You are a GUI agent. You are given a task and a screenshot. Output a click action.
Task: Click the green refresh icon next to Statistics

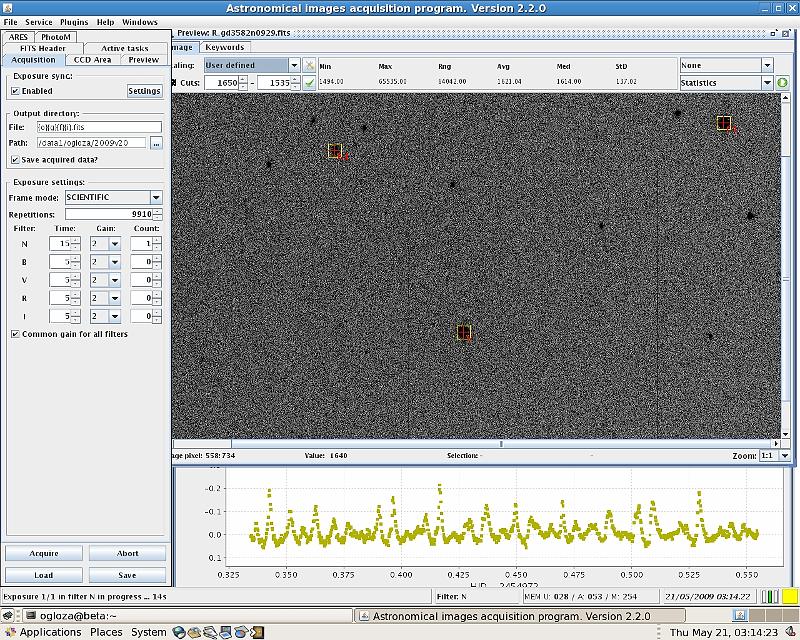coord(782,83)
